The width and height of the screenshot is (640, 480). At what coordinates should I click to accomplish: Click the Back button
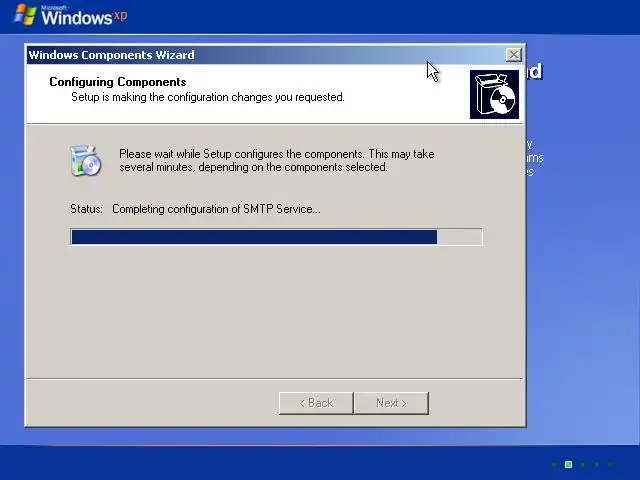point(316,403)
